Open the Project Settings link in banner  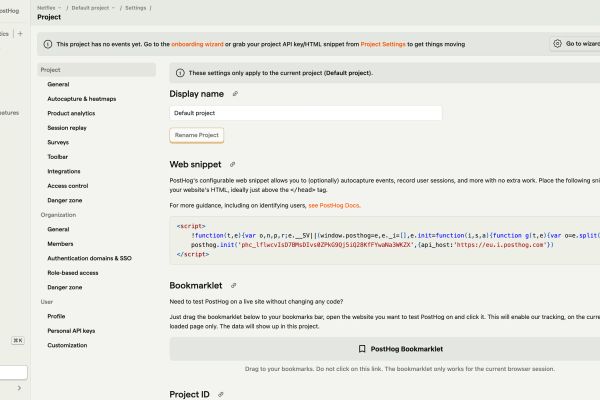(383, 44)
